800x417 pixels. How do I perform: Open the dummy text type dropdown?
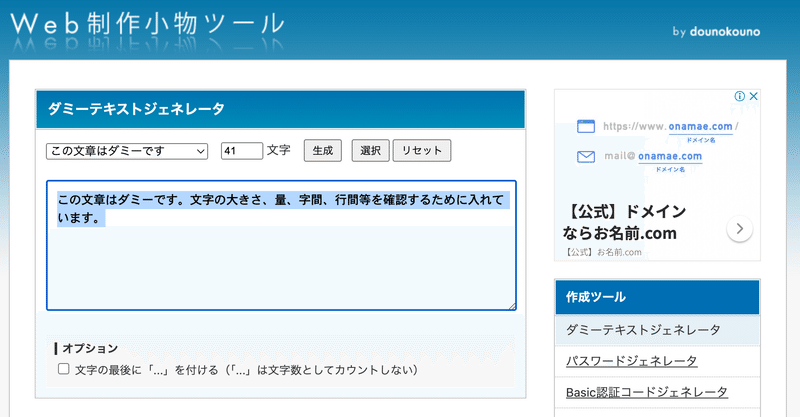[127, 151]
